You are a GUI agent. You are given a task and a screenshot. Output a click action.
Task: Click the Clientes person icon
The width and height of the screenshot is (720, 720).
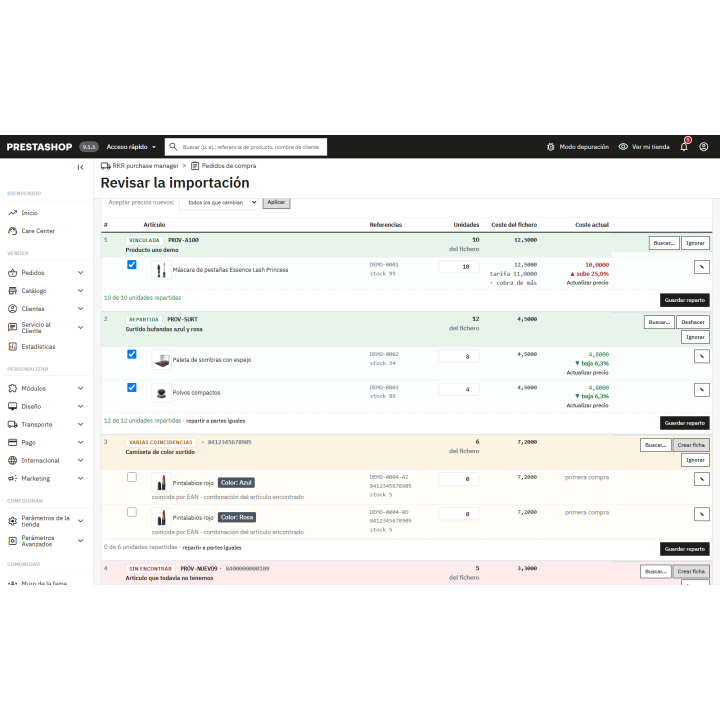tap(12, 309)
